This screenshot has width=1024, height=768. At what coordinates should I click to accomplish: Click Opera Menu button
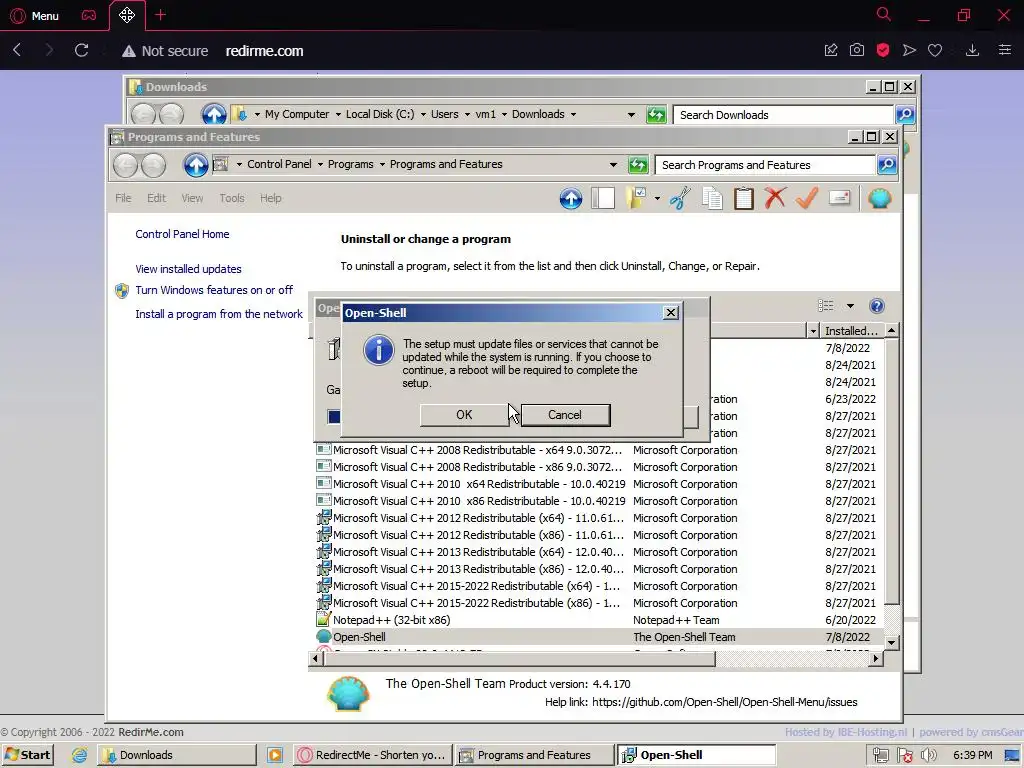[35, 16]
